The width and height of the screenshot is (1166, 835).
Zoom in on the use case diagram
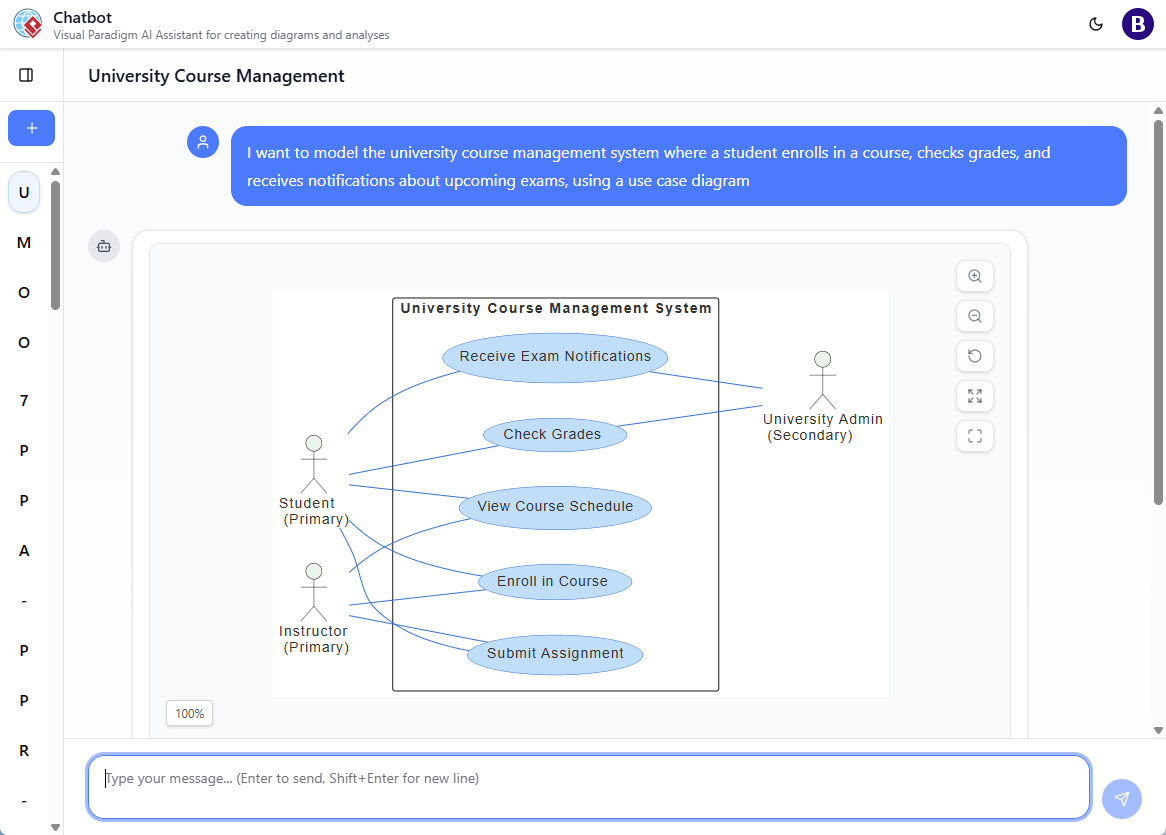click(x=974, y=276)
